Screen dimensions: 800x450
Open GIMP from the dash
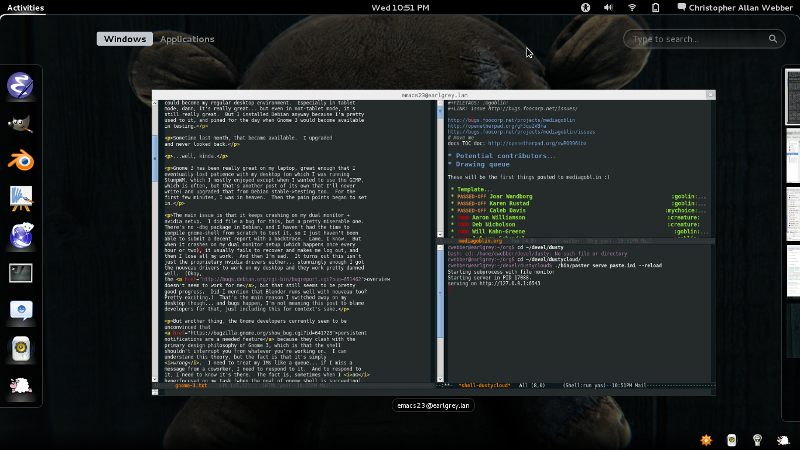click(x=20, y=123)
